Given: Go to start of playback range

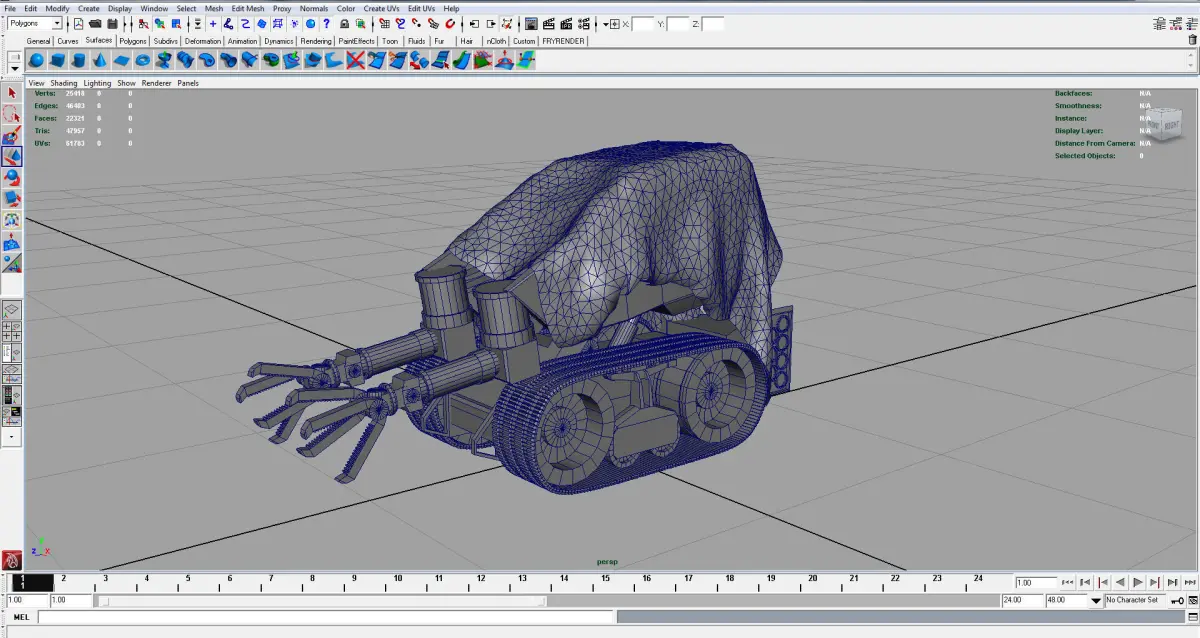Looking at the screenshot, I should coord(1068,582).
